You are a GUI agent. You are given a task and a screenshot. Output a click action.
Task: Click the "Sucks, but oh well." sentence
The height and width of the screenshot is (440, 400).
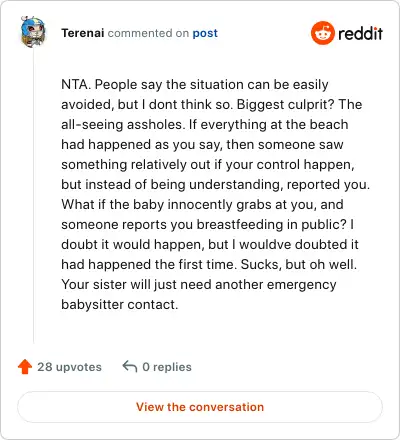[299, 264]
